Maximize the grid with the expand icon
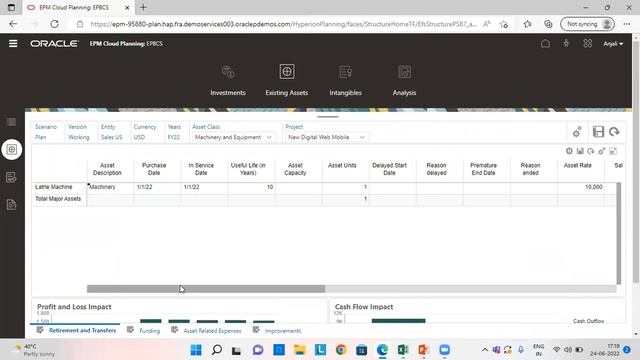Screen dimensions: 640x360 tap(613, 151)
